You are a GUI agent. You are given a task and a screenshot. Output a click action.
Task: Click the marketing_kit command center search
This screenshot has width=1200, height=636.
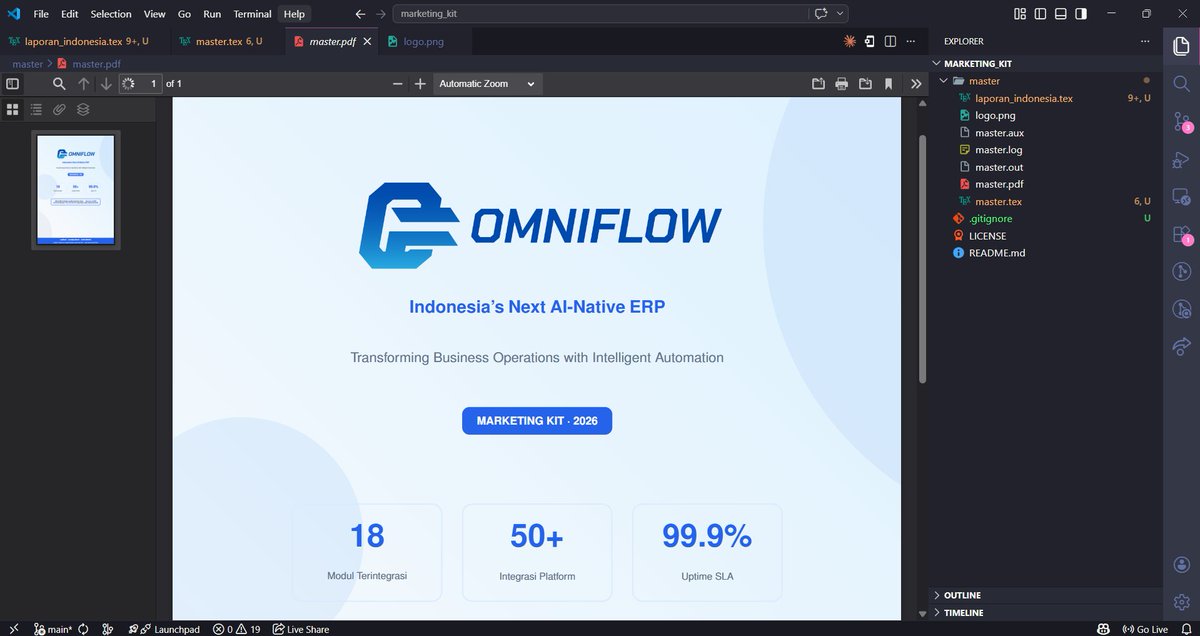point(600,14)
